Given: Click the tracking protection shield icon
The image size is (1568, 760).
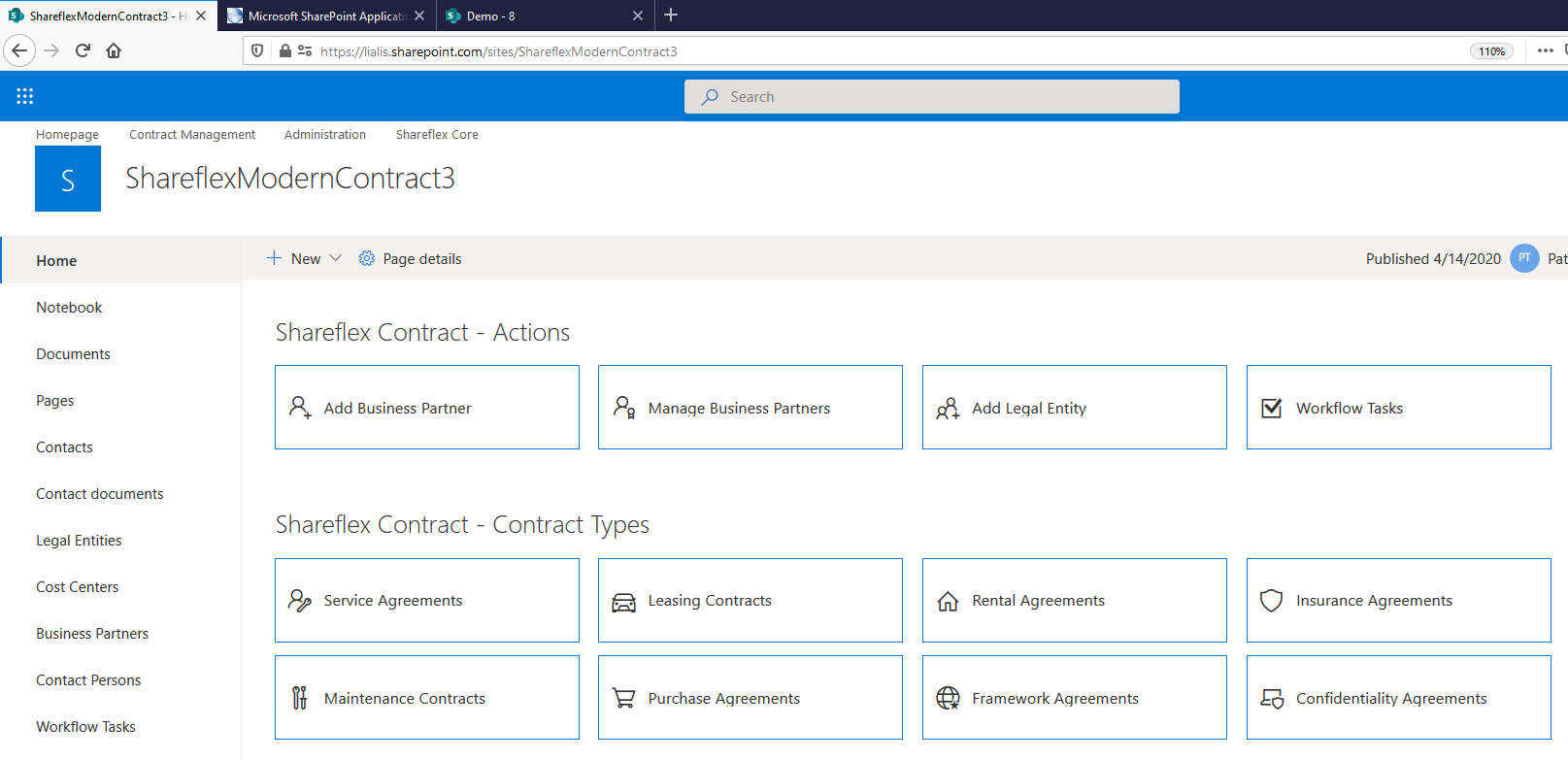Looking at the screenshot, I should (257, 50).
